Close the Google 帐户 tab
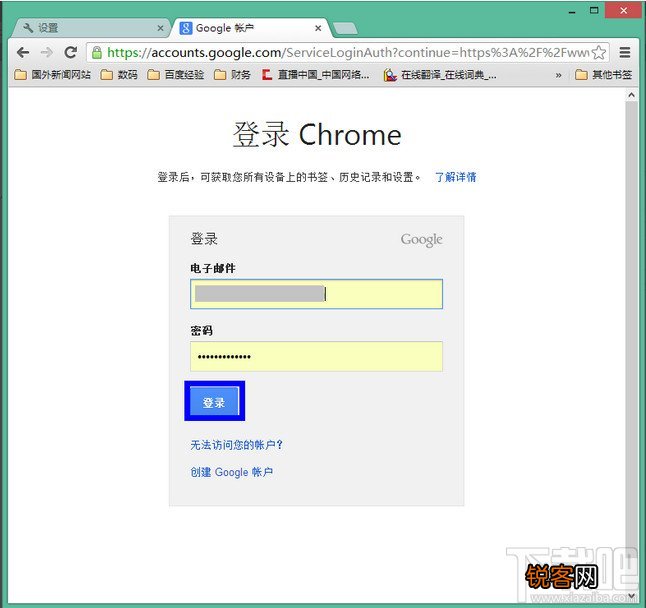The image size is (646, 608). click(x=318, y=28)
